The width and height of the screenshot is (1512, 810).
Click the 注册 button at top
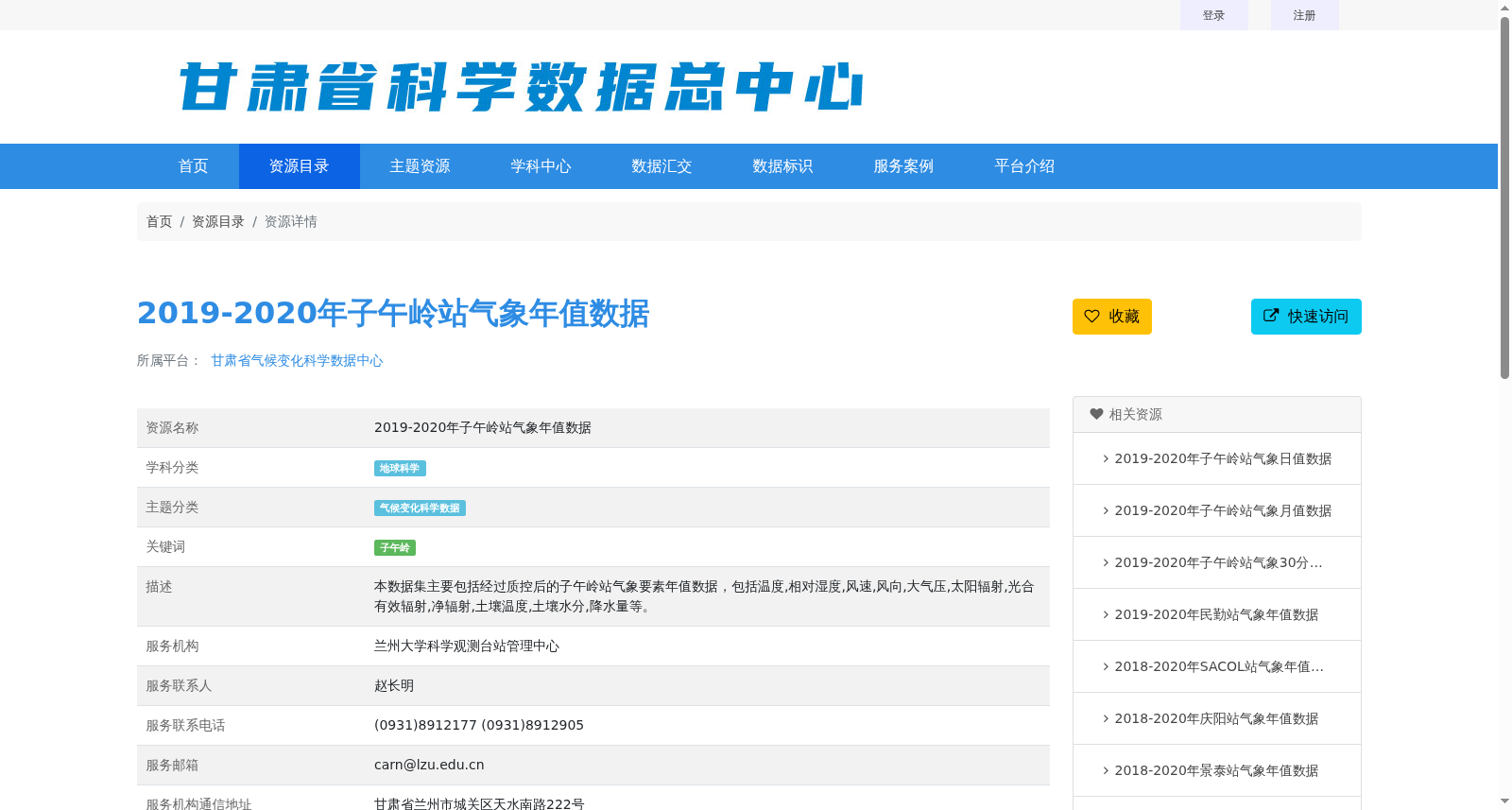click(x=1305, y=15)
